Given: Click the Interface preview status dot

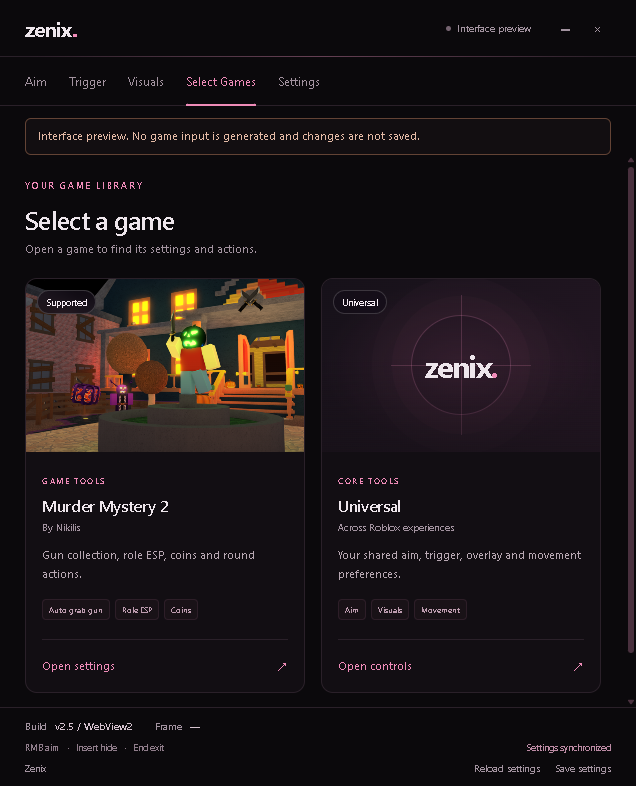Looking at the screenshot, I should pyautogui.click(x=448, y=29).
